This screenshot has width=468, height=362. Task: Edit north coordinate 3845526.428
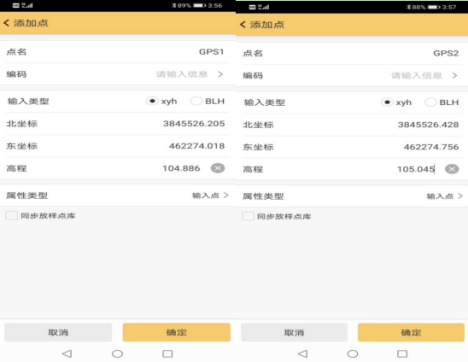point(352,125)
